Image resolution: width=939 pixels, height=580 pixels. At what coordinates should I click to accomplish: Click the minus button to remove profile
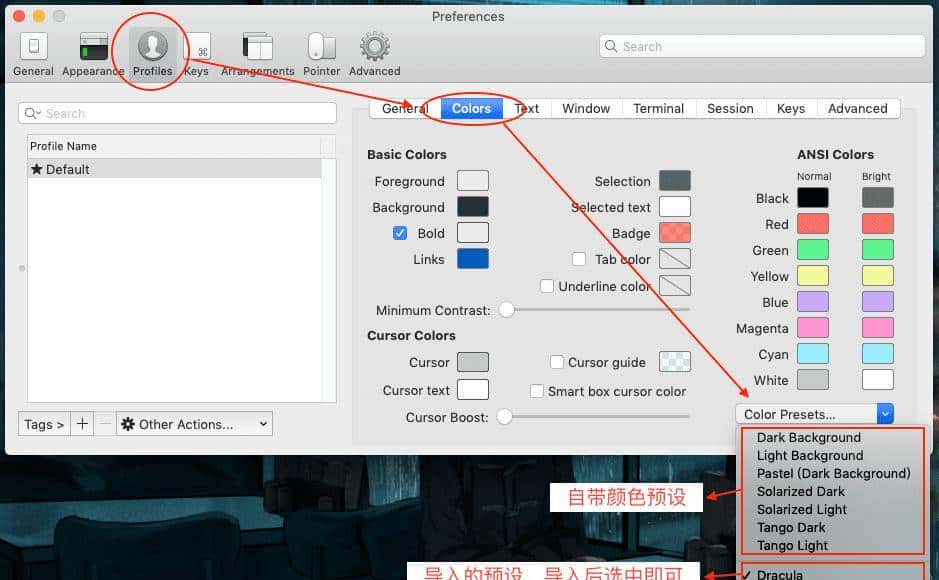(x=105, y=424)
